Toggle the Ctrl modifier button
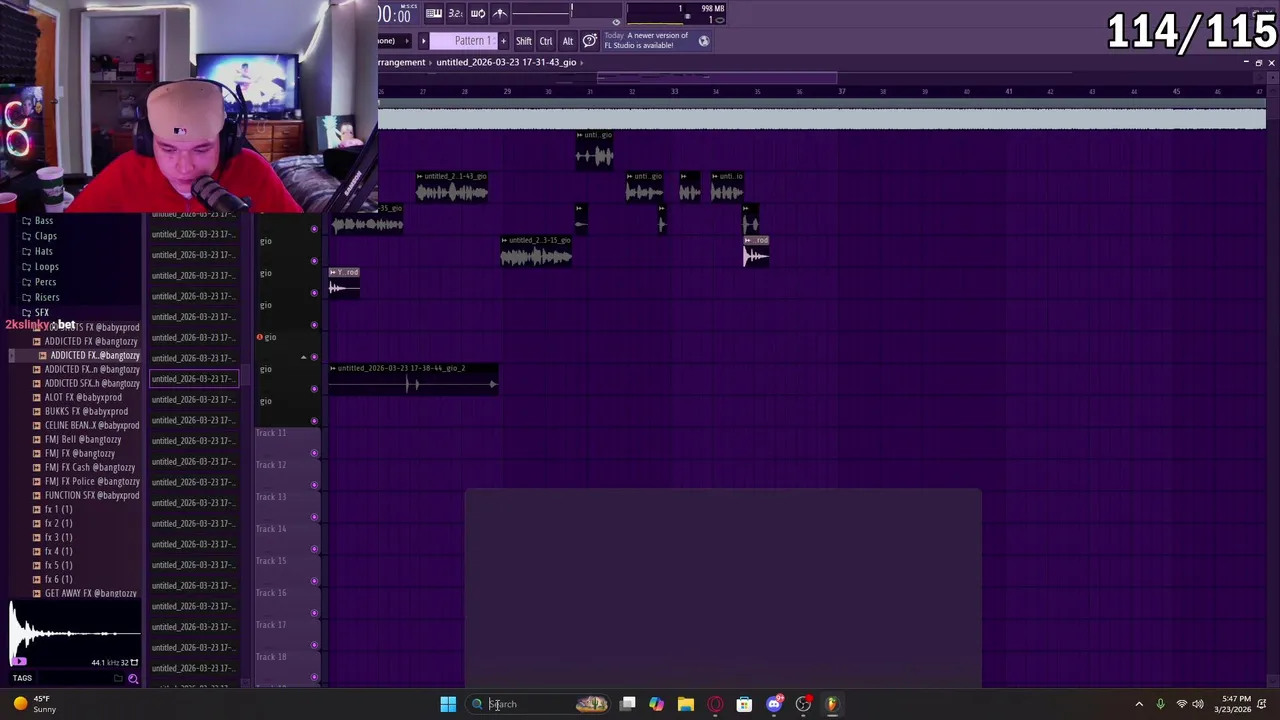1280x720 pixels. (x=546, y=41)
